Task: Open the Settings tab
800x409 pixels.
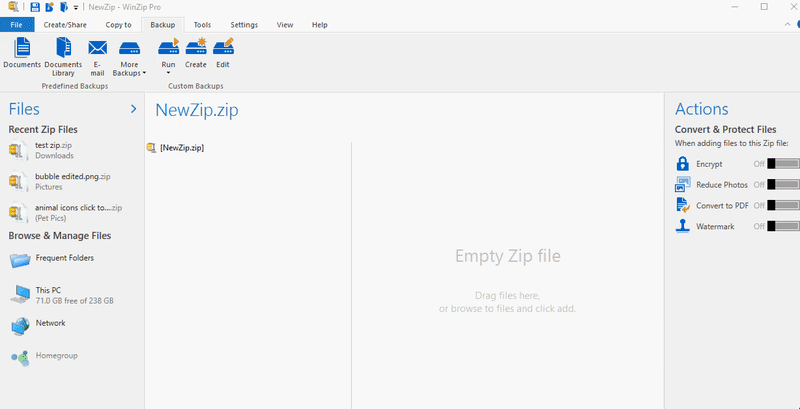Action: [x=244, y=24]
